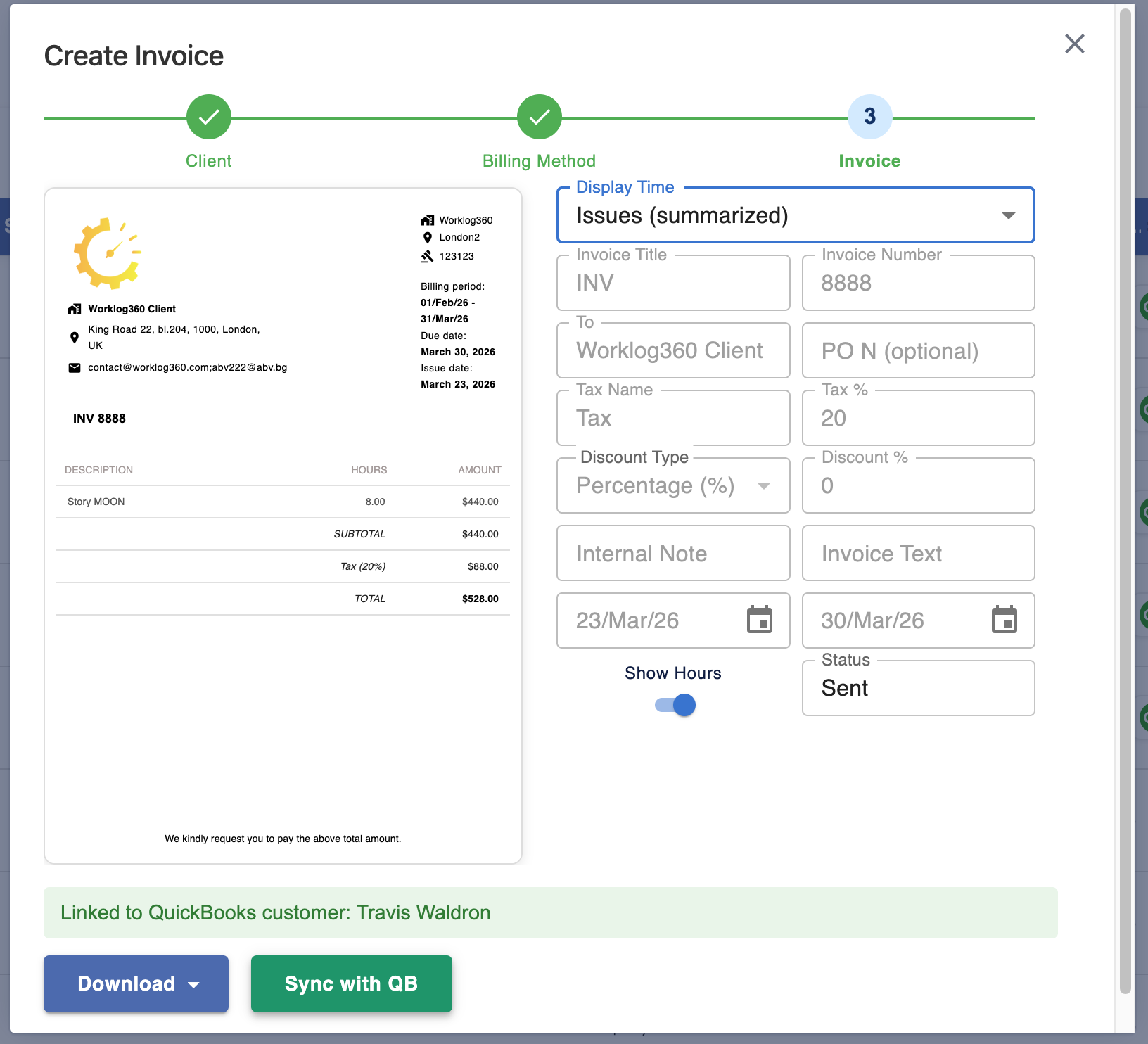
Task: Click the PO N optional field
Action: point(918,350)
